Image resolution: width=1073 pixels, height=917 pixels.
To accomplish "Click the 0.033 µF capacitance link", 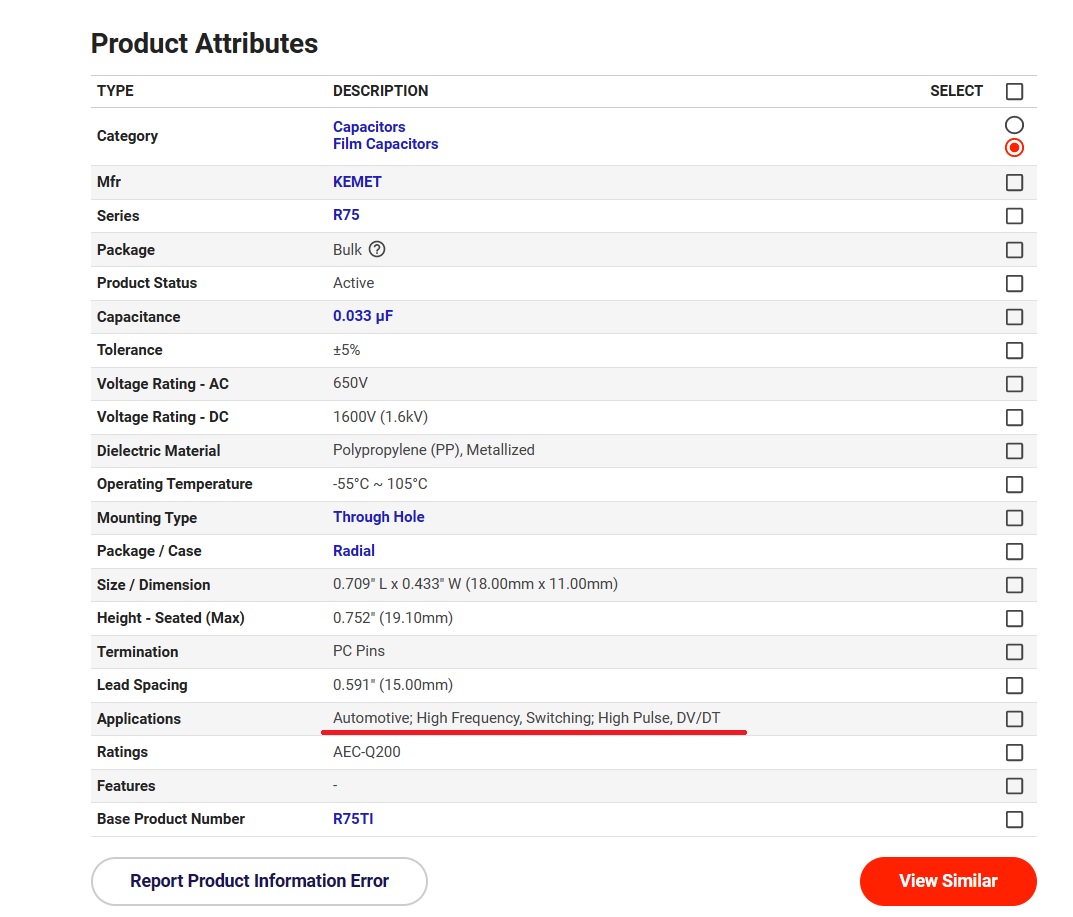I will (363, 316).
